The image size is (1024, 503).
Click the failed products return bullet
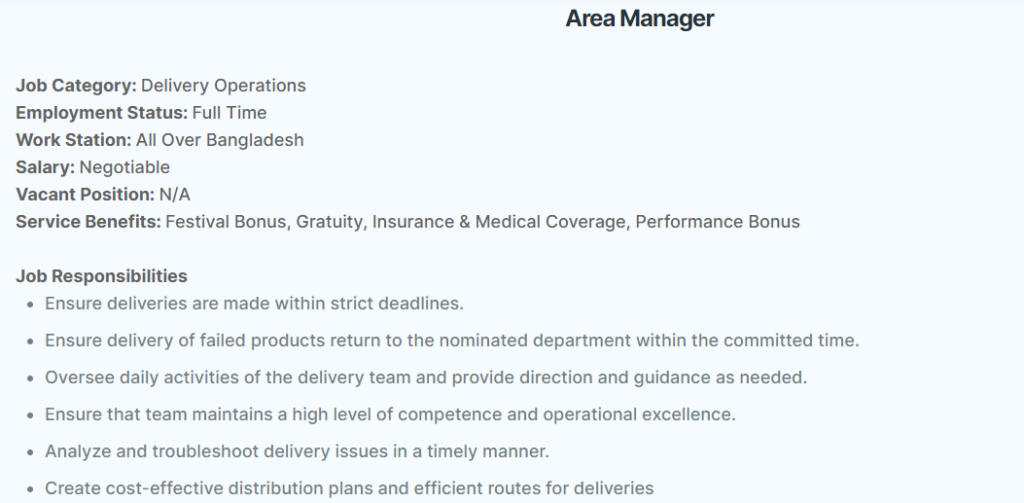pos(452,341)
